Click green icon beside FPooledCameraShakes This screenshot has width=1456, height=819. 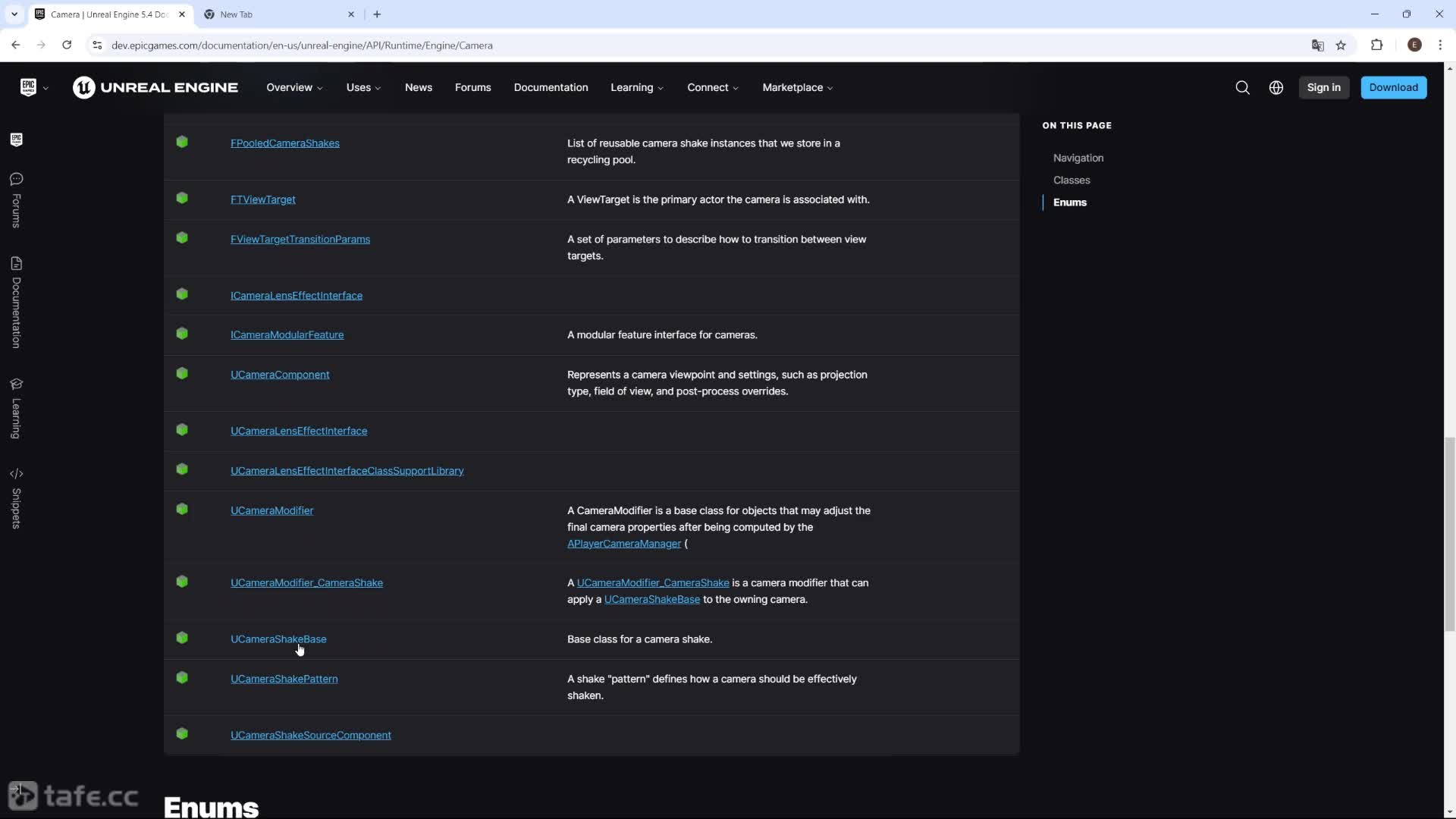[182, 142]
